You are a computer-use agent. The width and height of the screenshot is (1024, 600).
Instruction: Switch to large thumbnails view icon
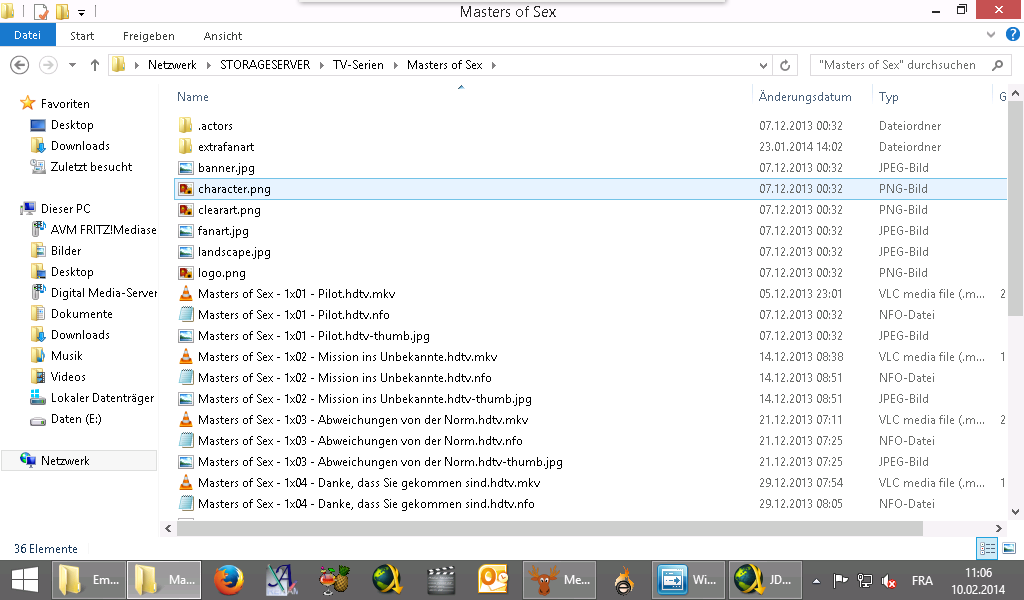tap(1009, 548)
